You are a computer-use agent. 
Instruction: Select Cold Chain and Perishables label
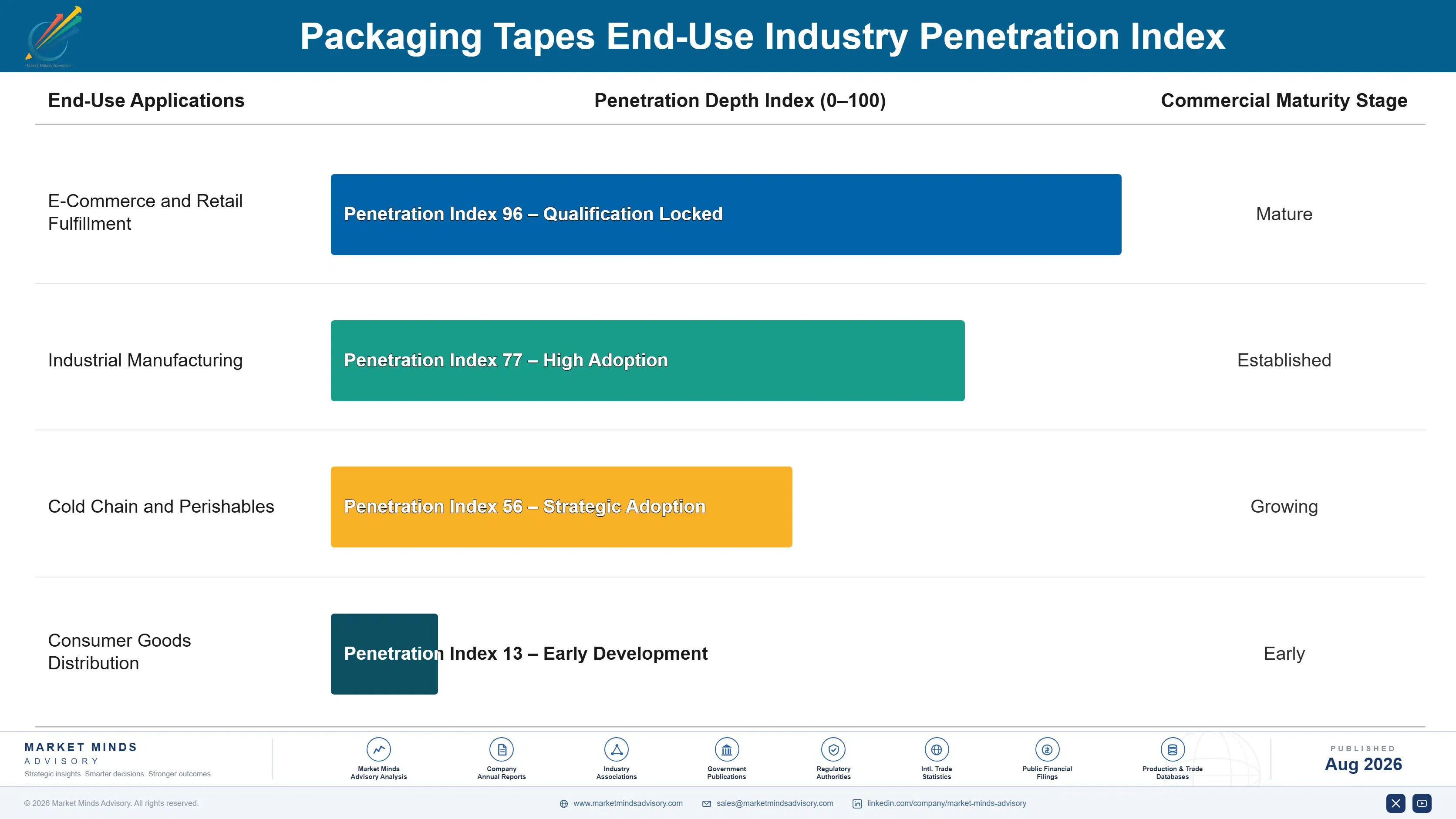point(161,507)
